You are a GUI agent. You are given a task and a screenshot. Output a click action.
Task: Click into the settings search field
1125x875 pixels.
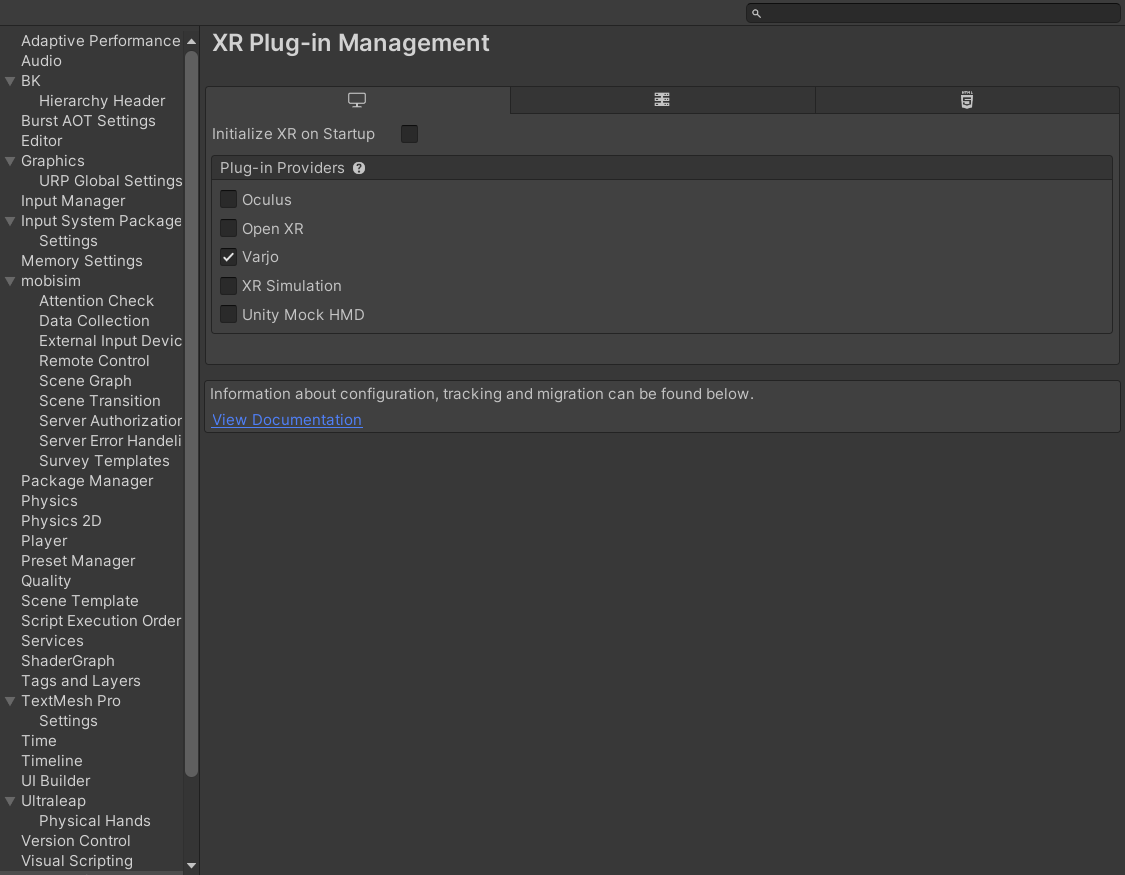pos(933,13)
